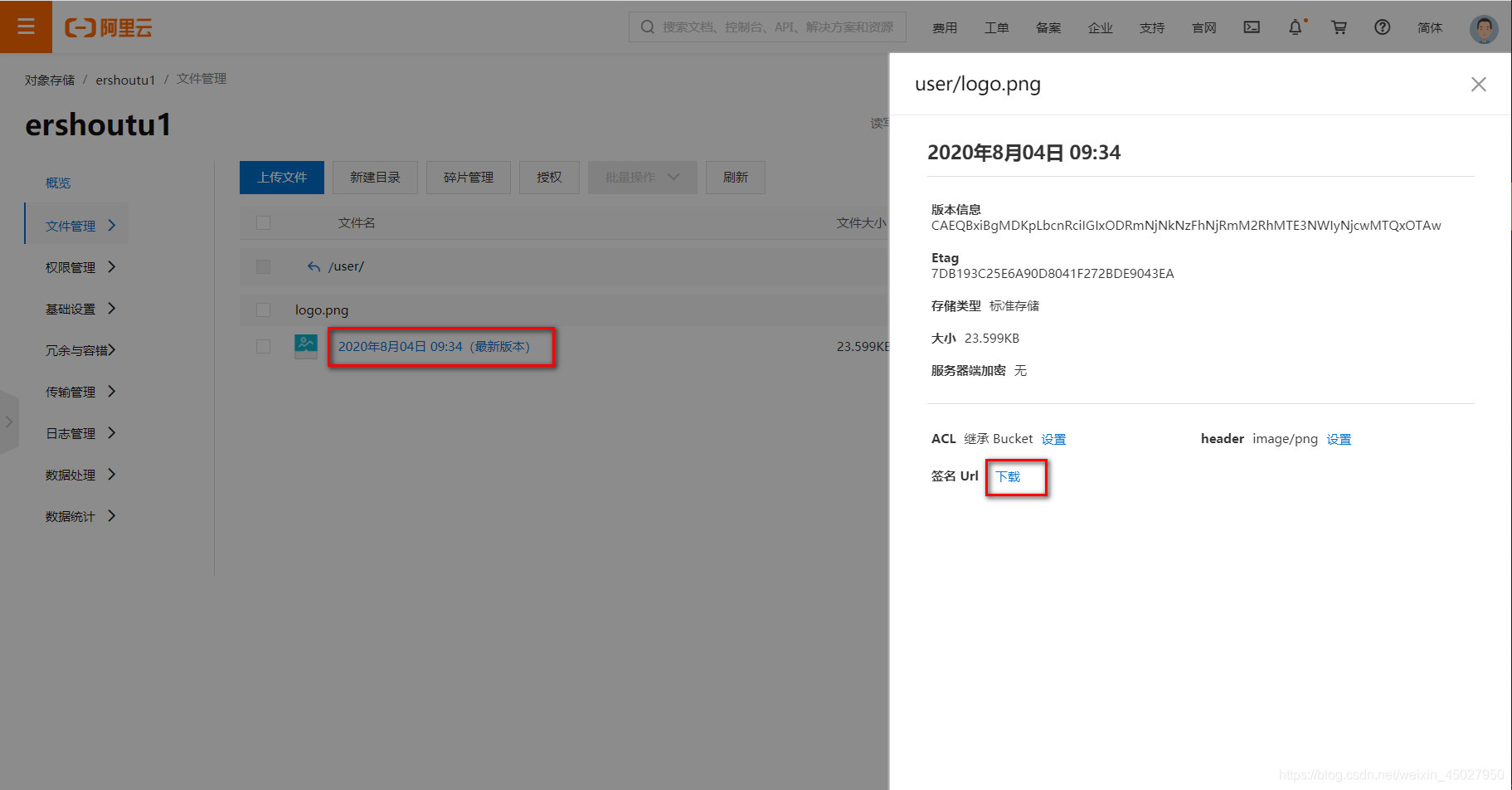
Task: Click 对象存储 in the breadcrumb
Action: (x=50, y=80)
